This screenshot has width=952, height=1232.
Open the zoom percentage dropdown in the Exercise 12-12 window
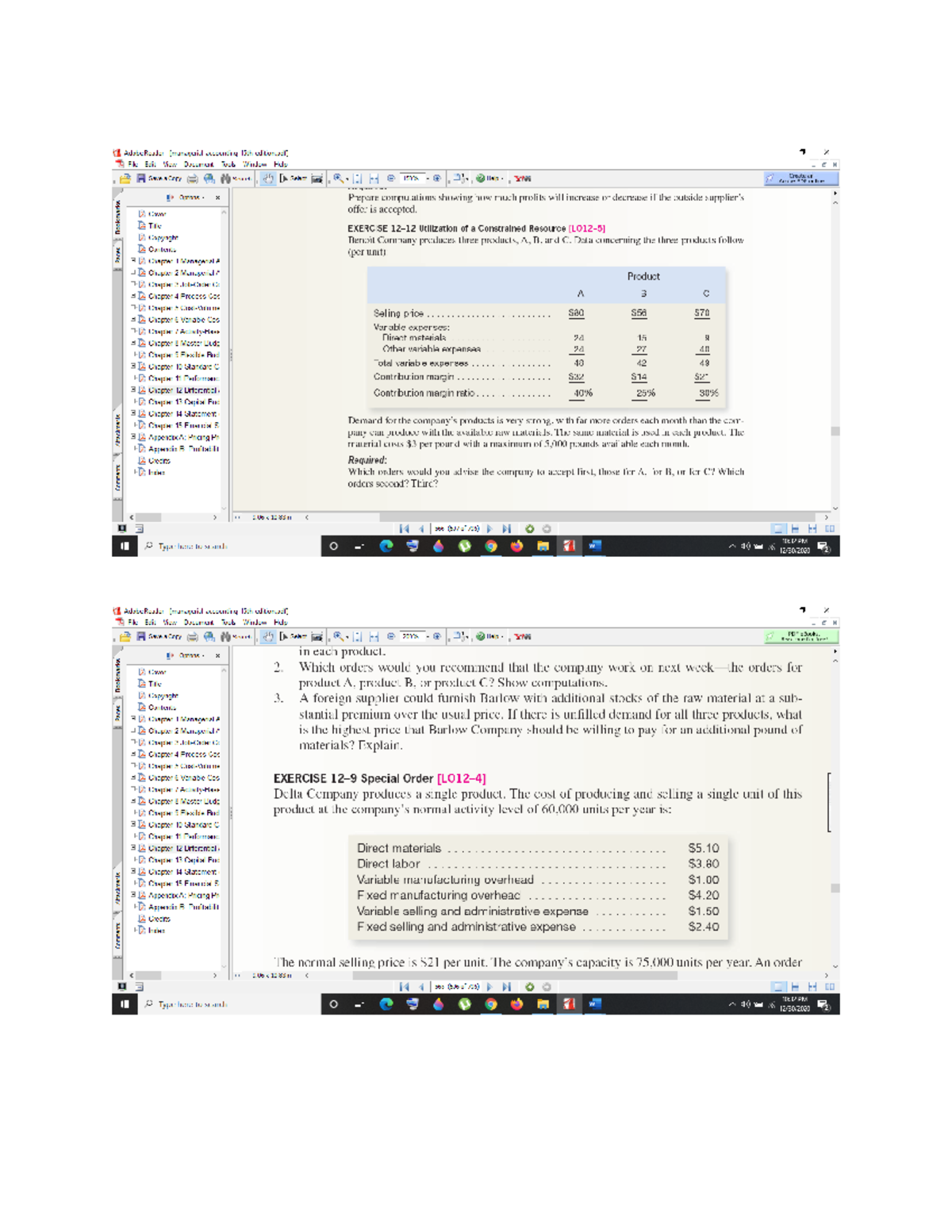click(428, 178)
